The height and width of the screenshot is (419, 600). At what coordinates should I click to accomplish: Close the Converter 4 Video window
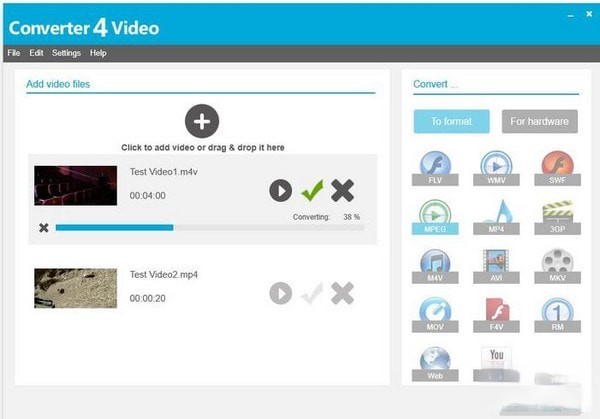coord(589,14)
